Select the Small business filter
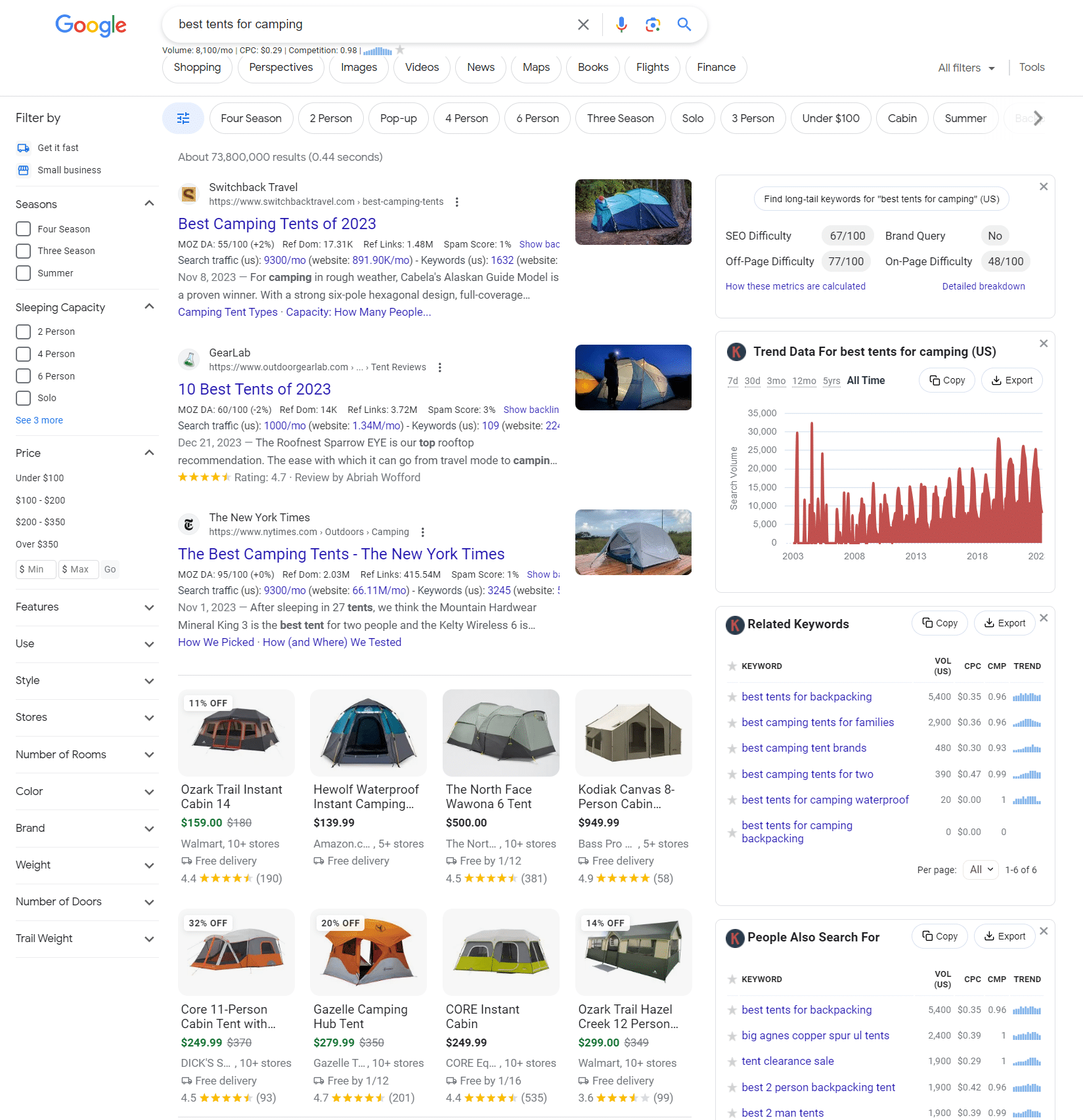 pos(59,170)
